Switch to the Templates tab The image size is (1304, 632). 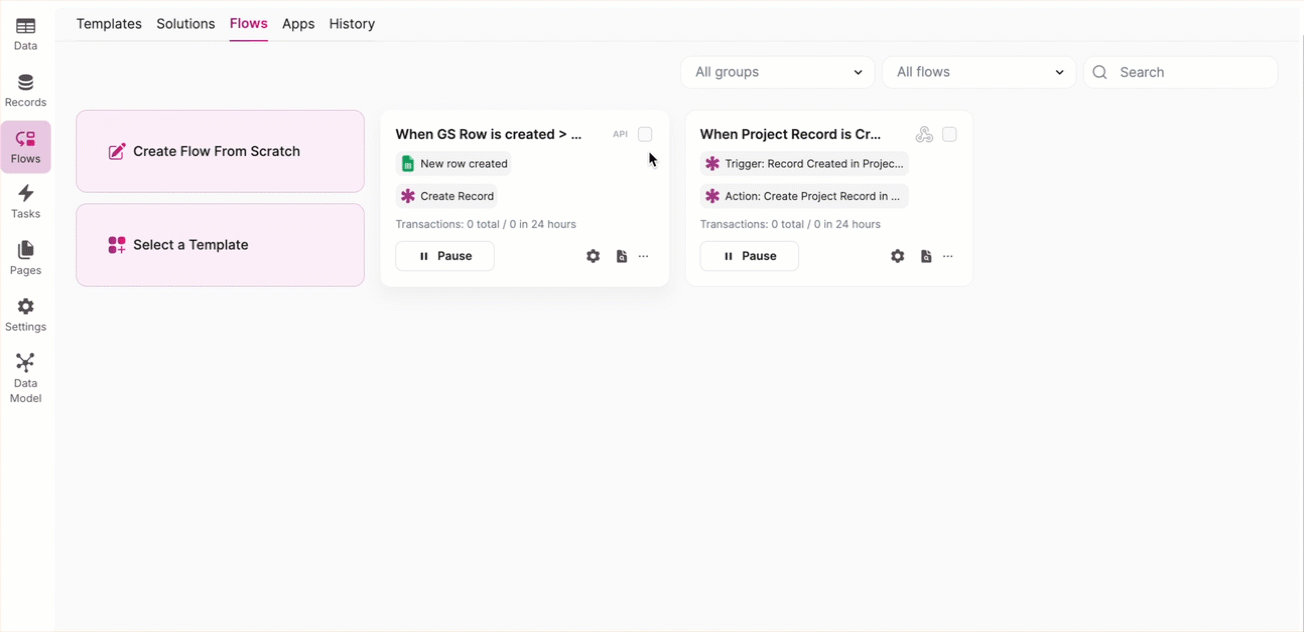pos(109,24)
